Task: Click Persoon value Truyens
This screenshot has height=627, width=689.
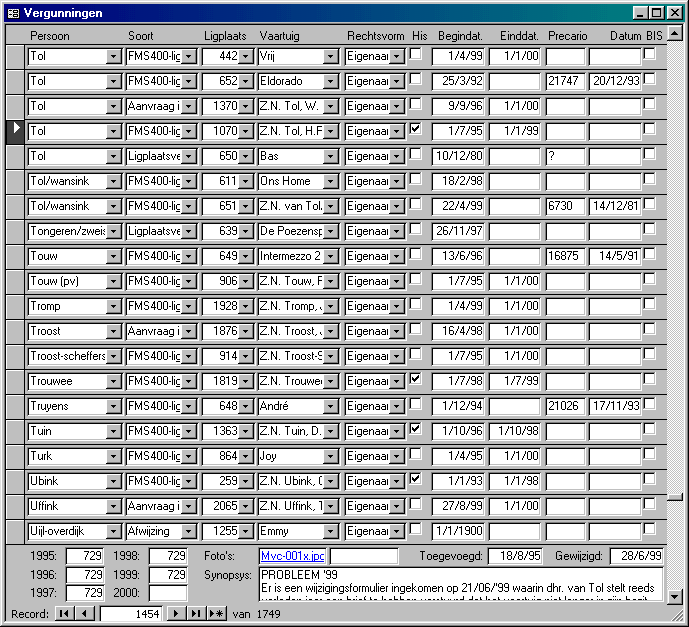Action: coord(67,406)
